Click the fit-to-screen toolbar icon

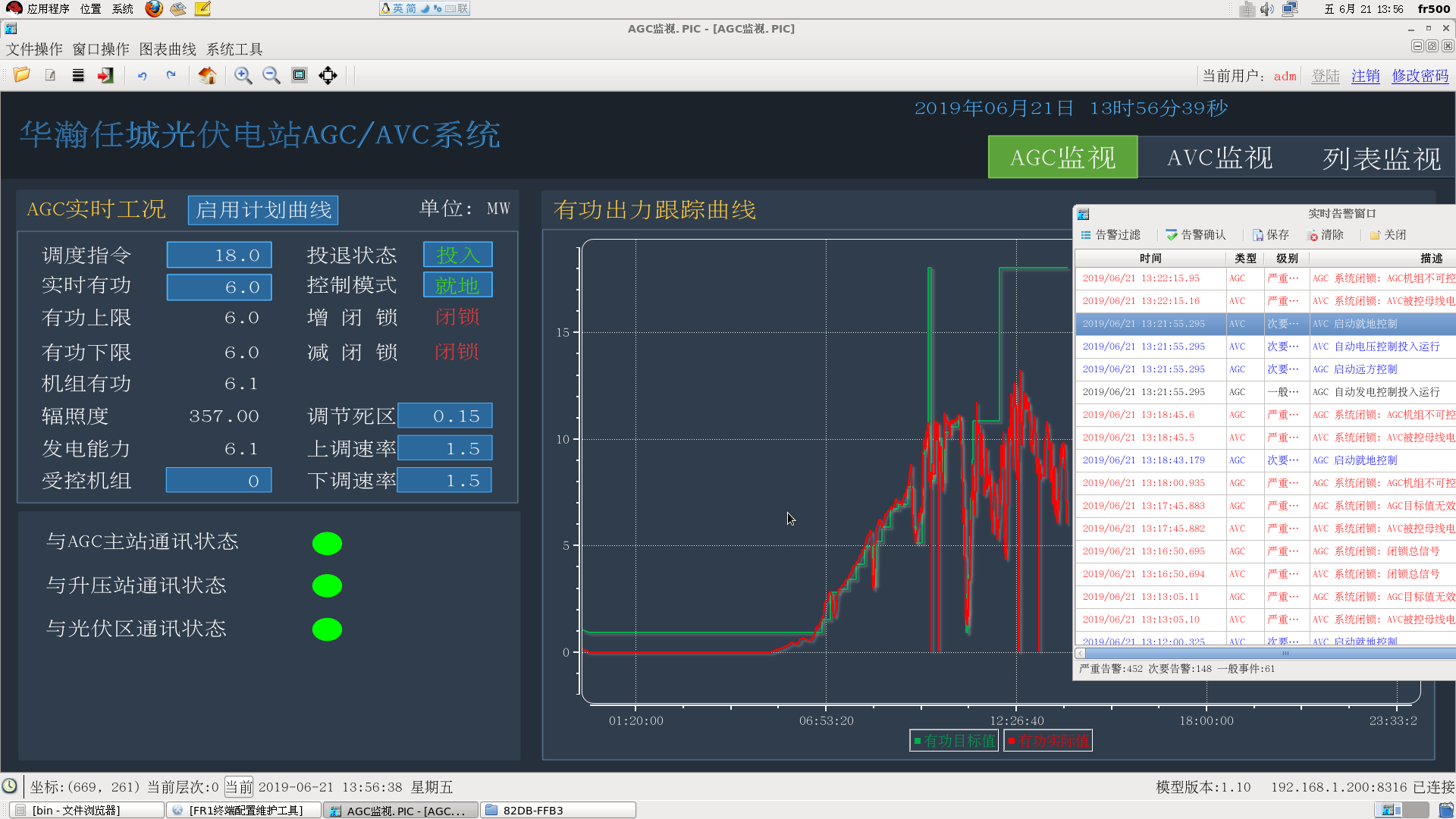[x=300, y=75]
